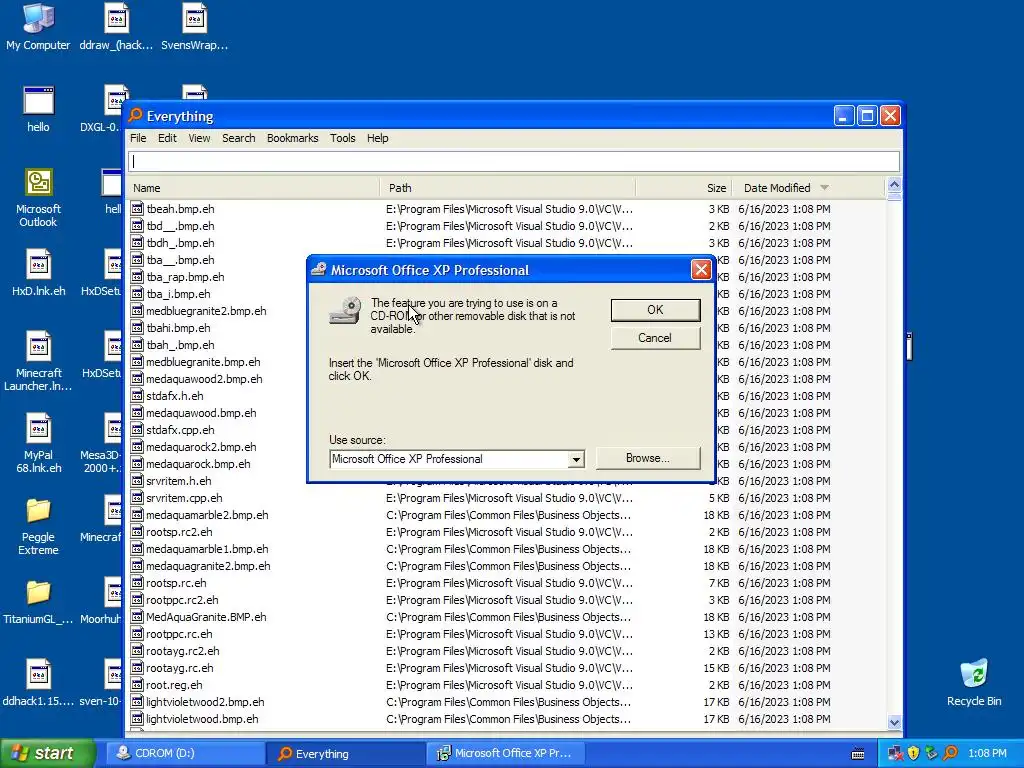Cancel the Office XP disk prompt
Viewport: 1024px width, 768px height.
point(655,338)
